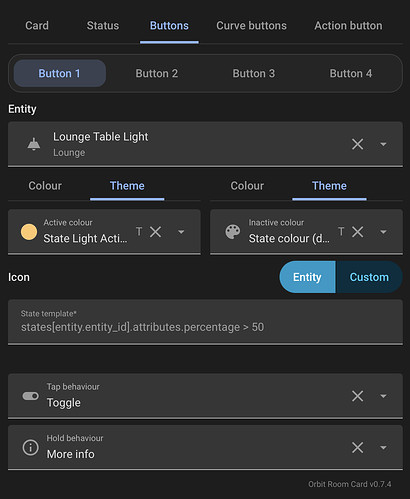Toggle template mode for Active colour
The width and height of the screenshot is (410, 499).
[x=139, y=231]
